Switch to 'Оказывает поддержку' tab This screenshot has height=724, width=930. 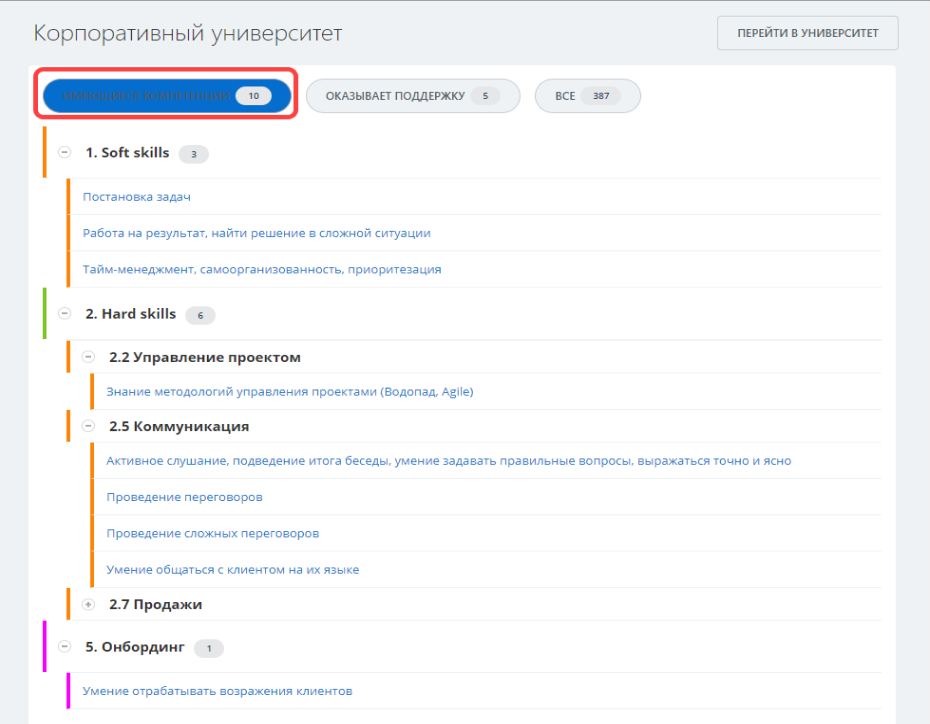(413, 95)
